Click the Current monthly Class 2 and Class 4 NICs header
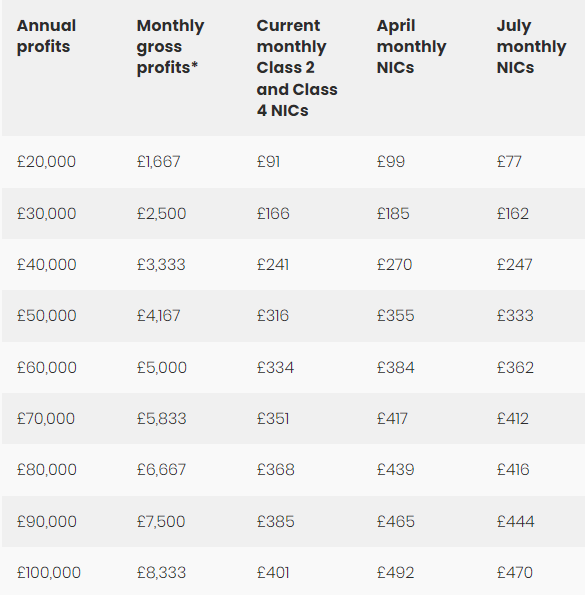This screenshot has height=595, width=585. coord(297,68)
